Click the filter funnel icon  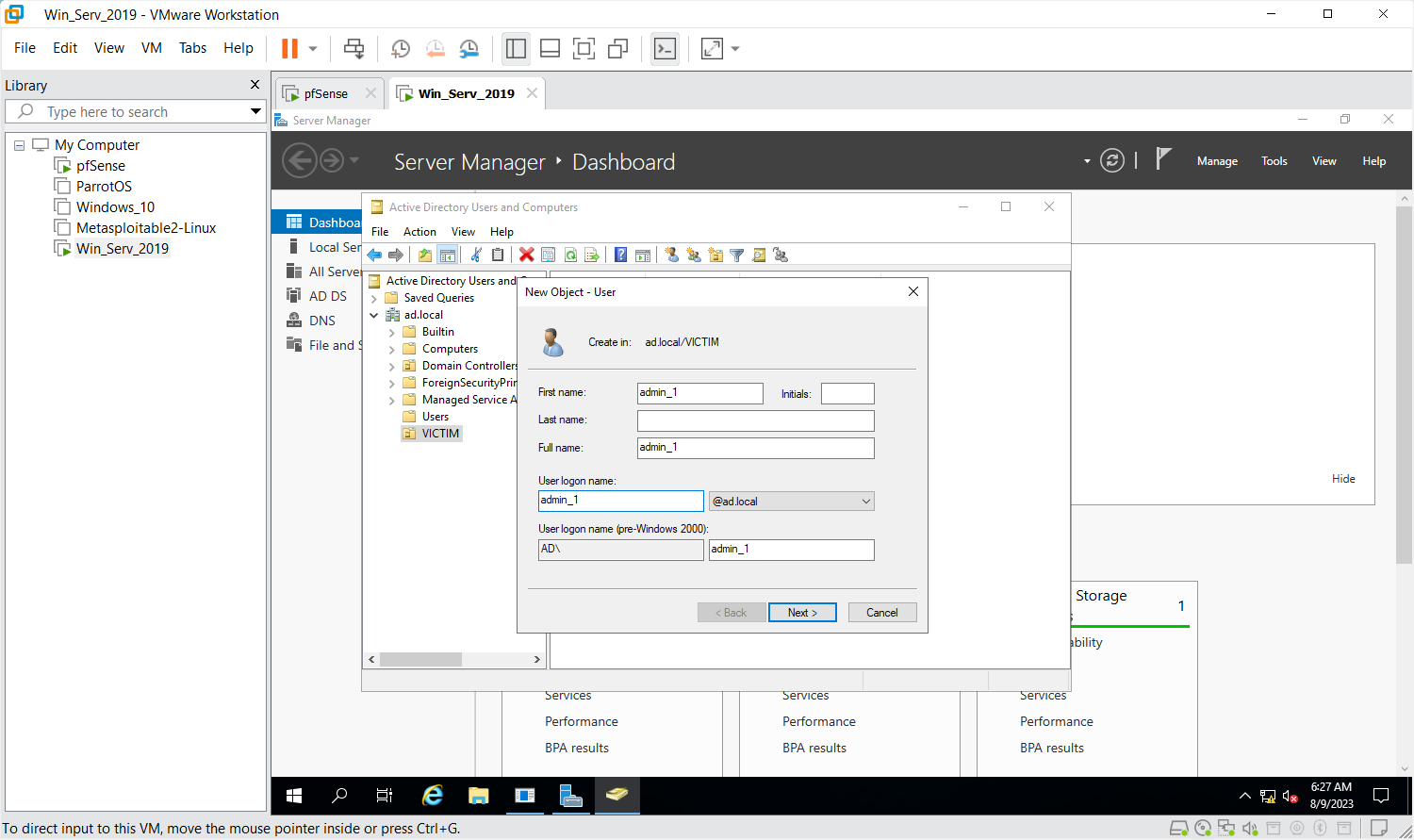[x=737, y=255]
